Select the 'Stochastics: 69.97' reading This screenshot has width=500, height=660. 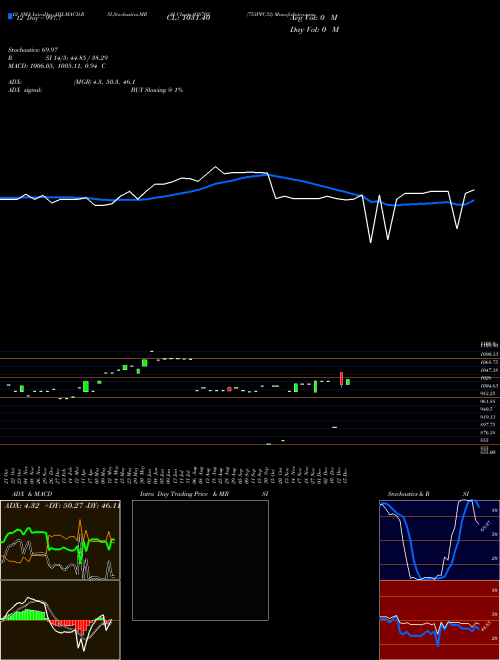pos(33,50)
